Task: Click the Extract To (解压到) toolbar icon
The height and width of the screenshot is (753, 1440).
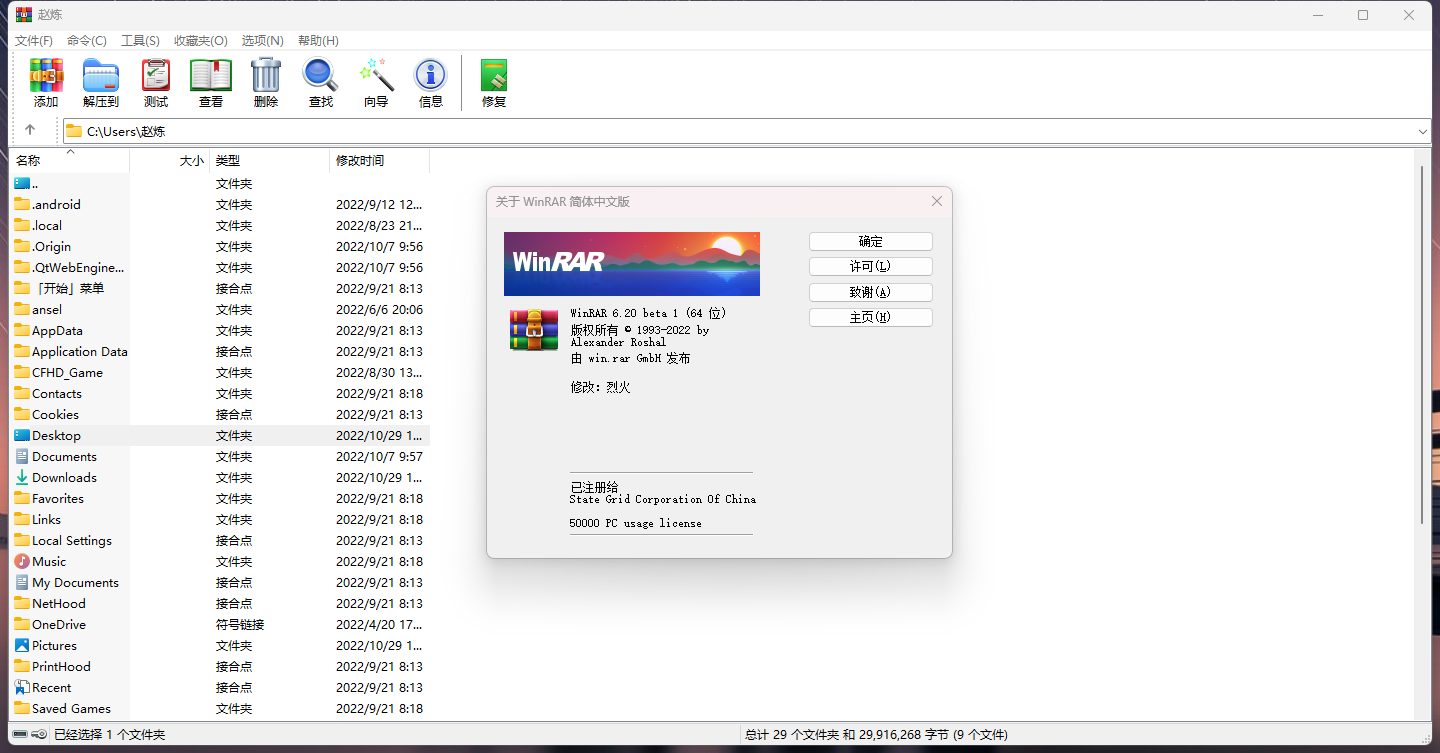Action: click(x=101, y=75)
